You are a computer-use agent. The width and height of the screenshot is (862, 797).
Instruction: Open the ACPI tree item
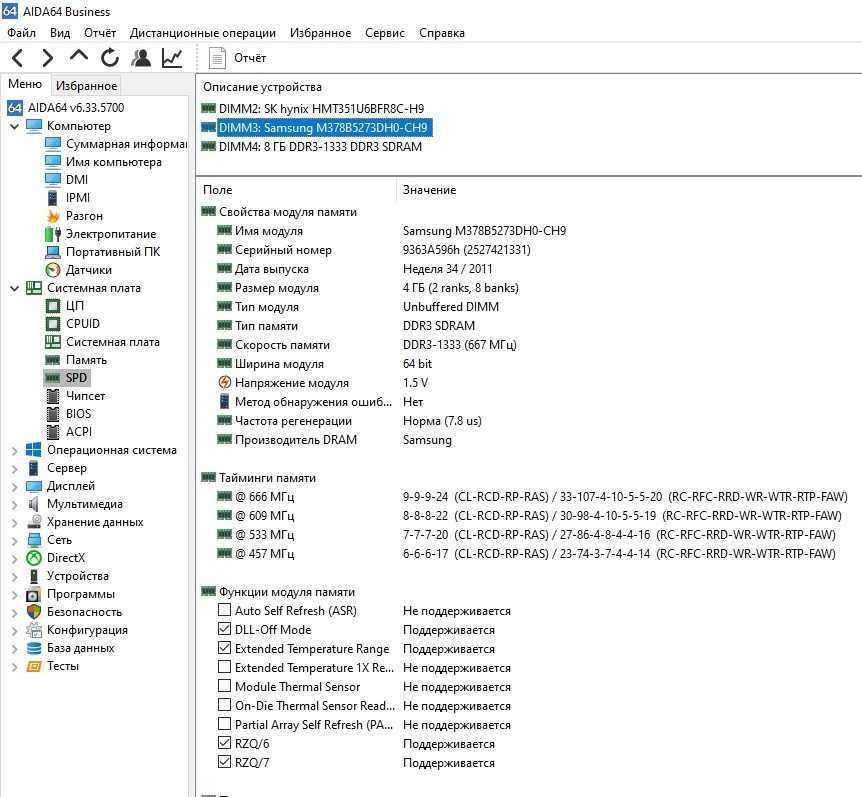pyautogui.click(x=68, y=432)
